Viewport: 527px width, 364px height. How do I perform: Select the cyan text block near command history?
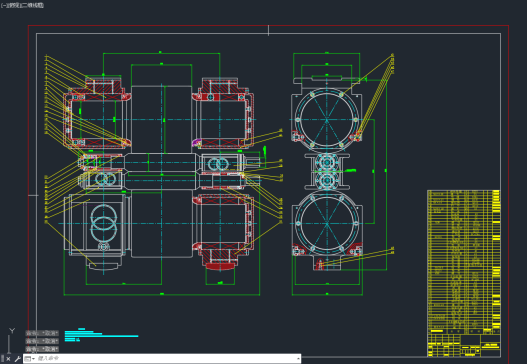pyautogui.click(x=101, y=335)
